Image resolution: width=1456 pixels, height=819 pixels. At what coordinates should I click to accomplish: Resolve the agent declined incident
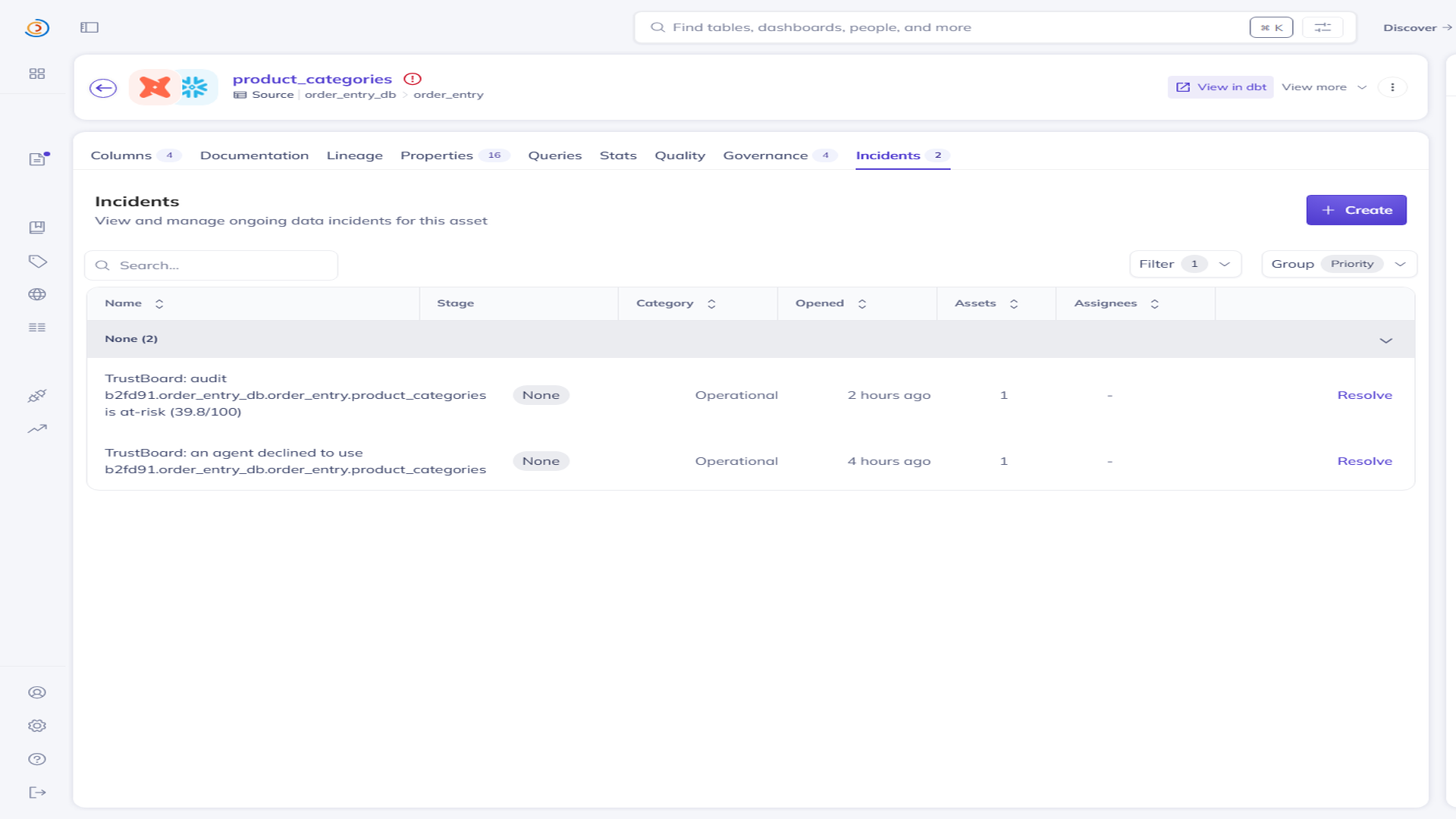coord(1365,461)
